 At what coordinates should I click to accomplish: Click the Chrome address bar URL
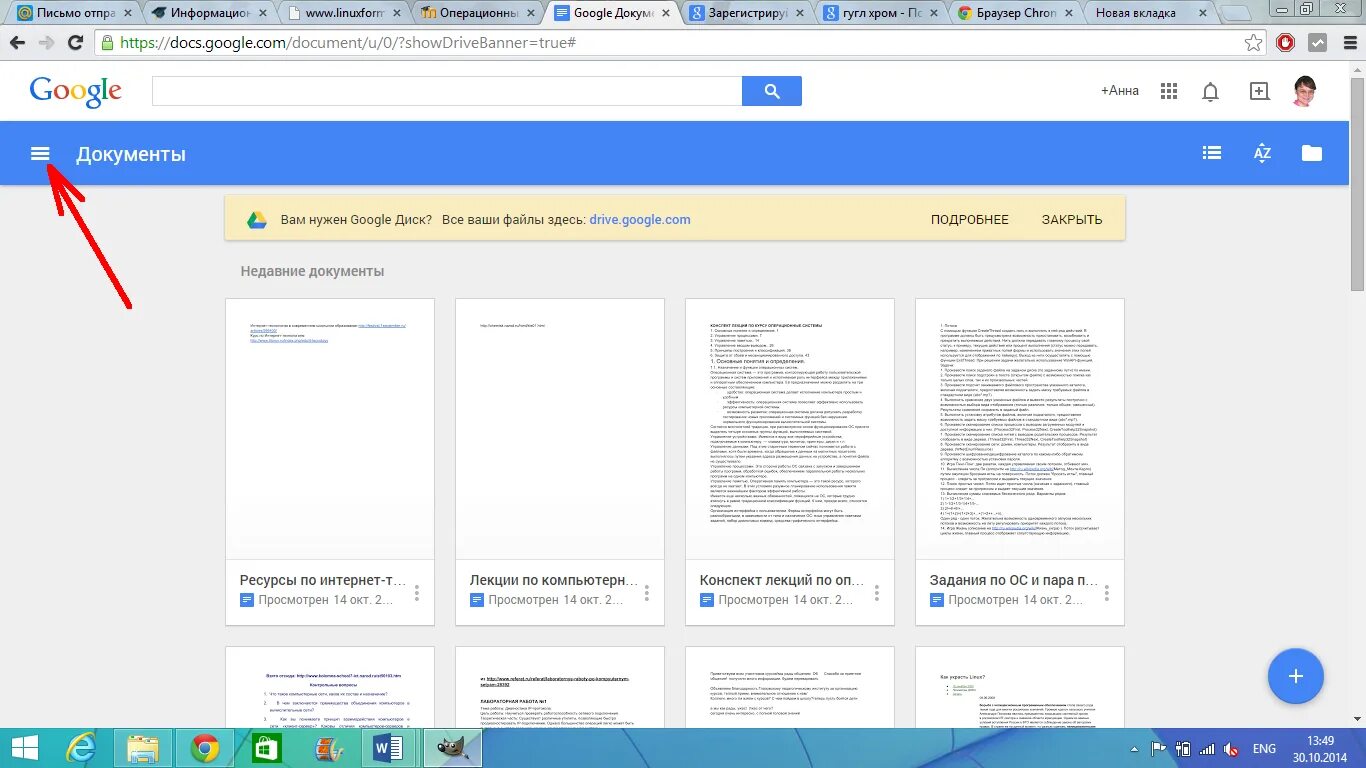point(348,43)
